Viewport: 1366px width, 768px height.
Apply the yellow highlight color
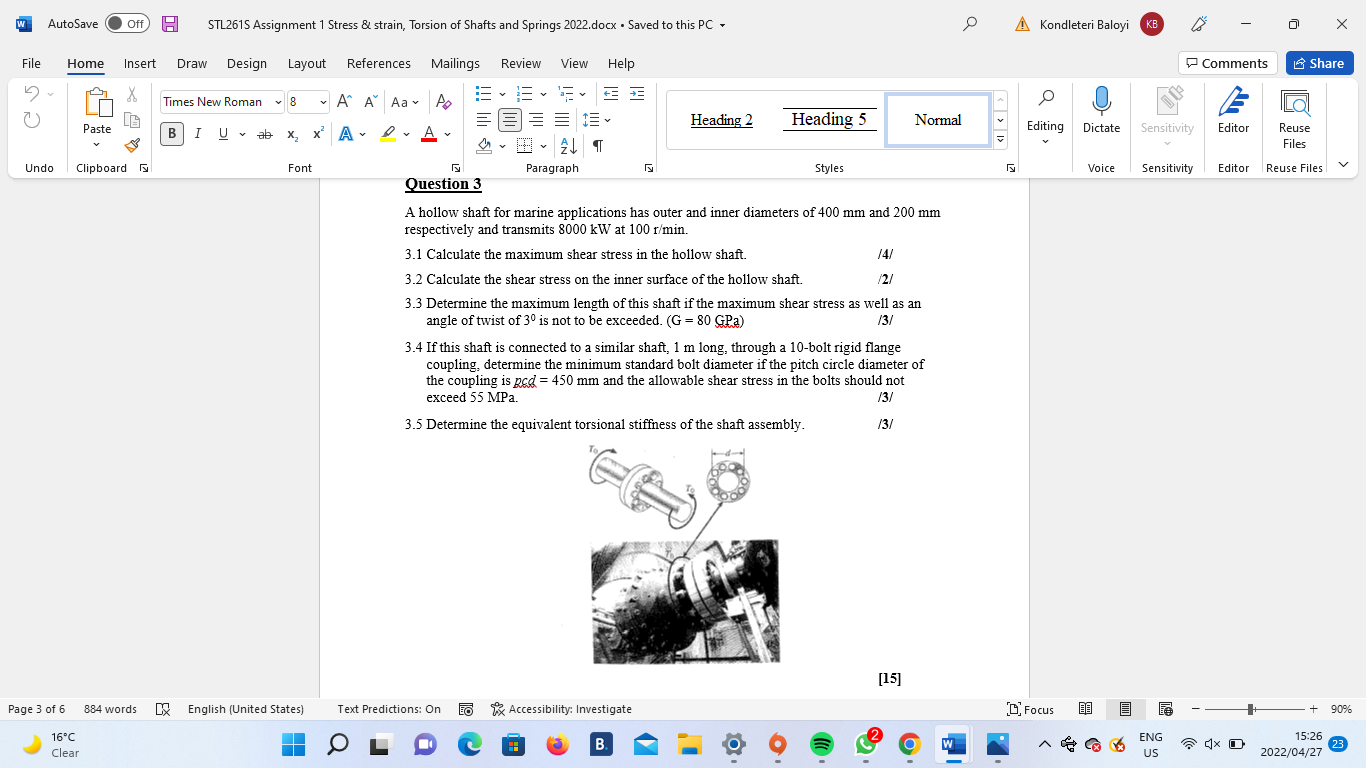[389, 134]
